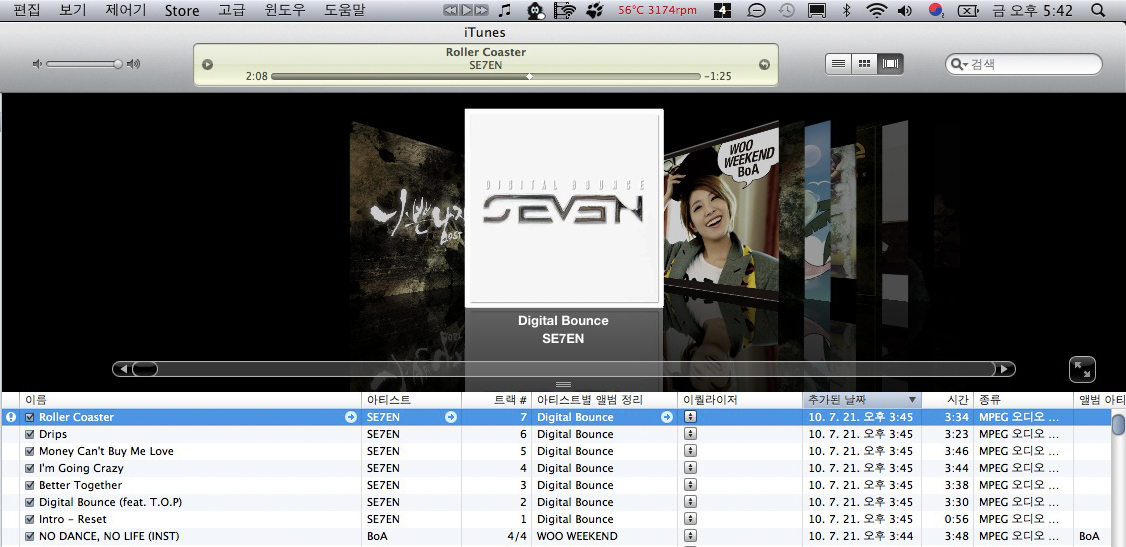Open the paw print menu bar icon
1126x547 pixels.
595,10
